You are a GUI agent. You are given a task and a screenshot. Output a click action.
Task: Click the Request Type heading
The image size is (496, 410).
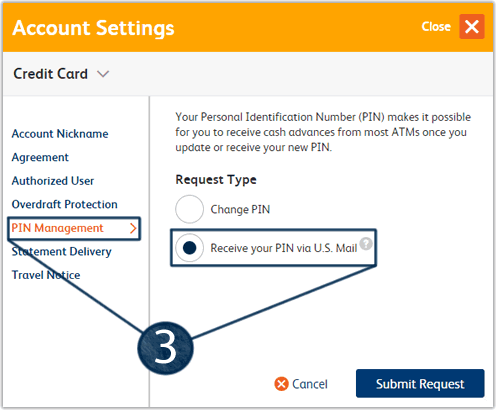point(216,180)
